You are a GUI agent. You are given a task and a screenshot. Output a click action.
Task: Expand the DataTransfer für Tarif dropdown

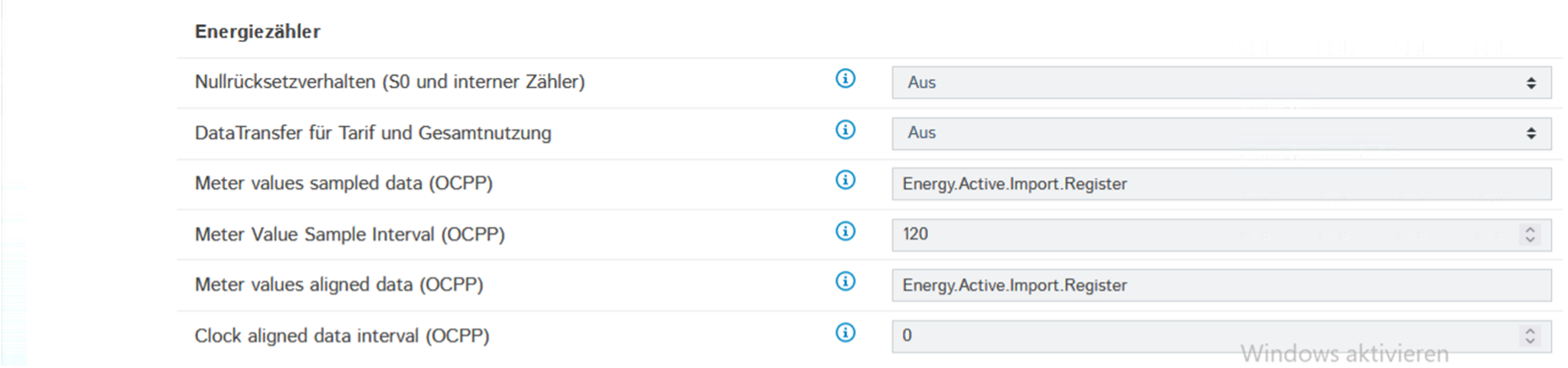(x=1221, y=133)
